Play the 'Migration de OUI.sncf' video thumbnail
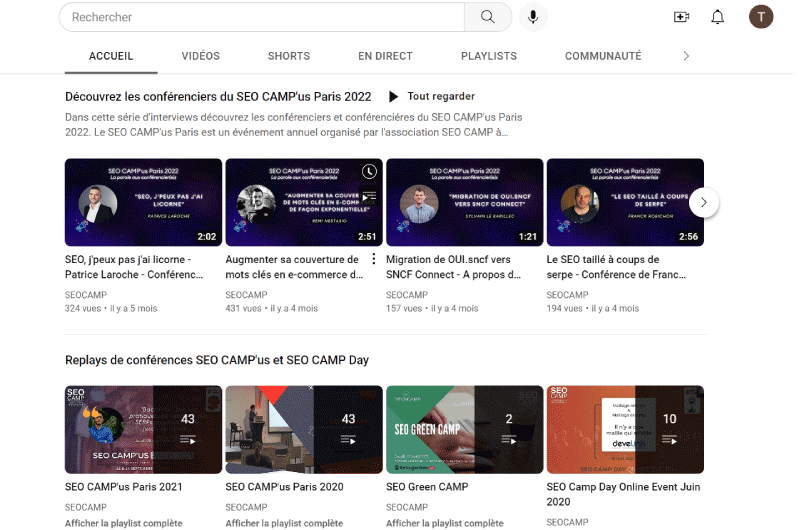Viewport: 800px width, 530px height. tap(465, 203)
